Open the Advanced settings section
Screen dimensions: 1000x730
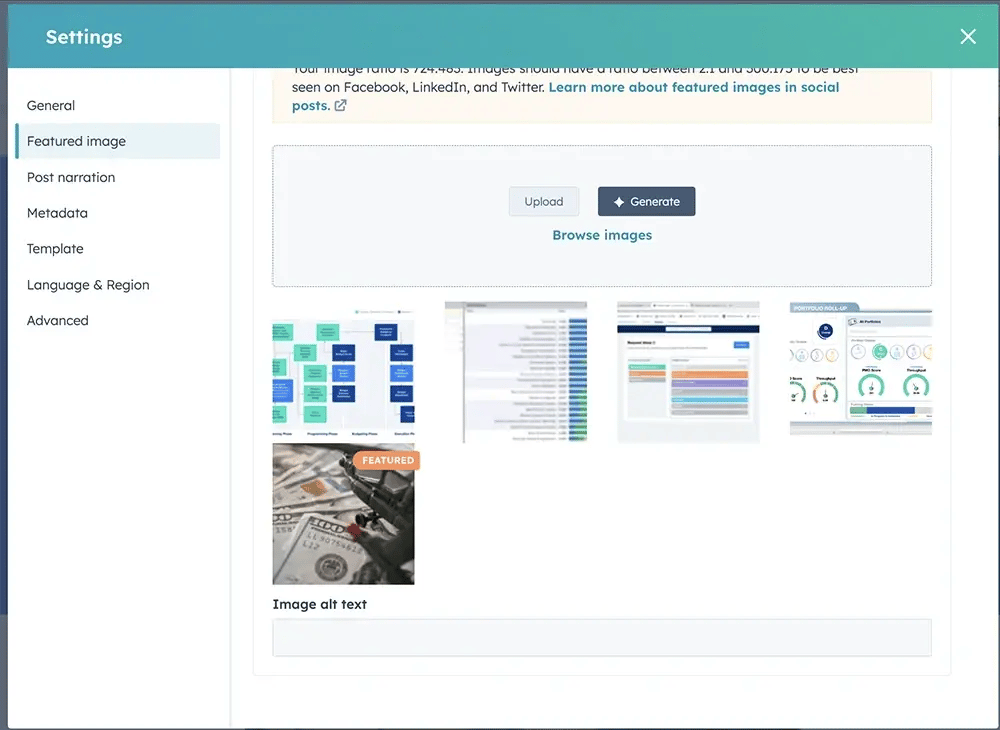click(57, 321)
